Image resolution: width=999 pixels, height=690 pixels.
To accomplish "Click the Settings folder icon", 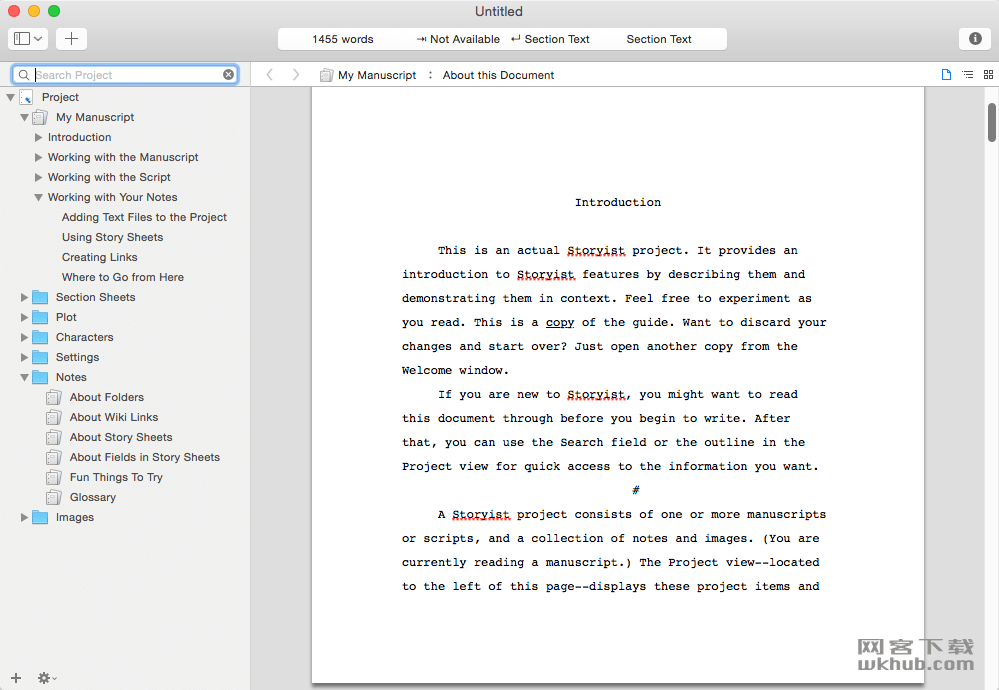I will [40, 357].
